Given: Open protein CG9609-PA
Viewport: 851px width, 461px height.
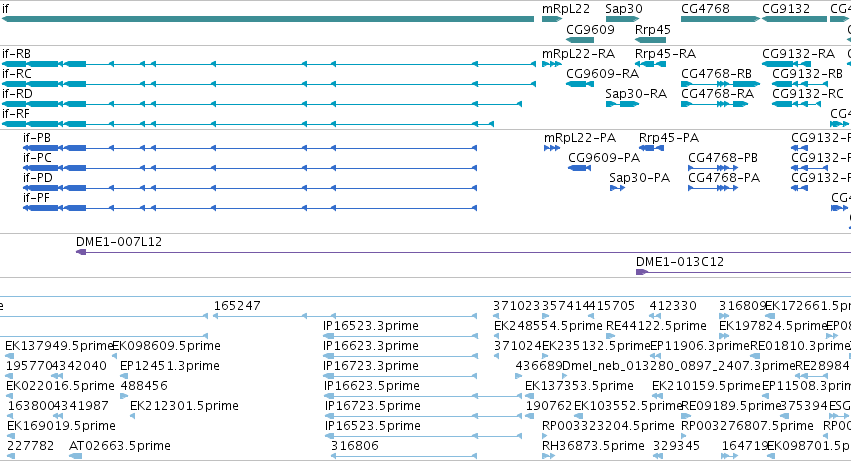Looking at the screenshot, I should click(580, 168).
